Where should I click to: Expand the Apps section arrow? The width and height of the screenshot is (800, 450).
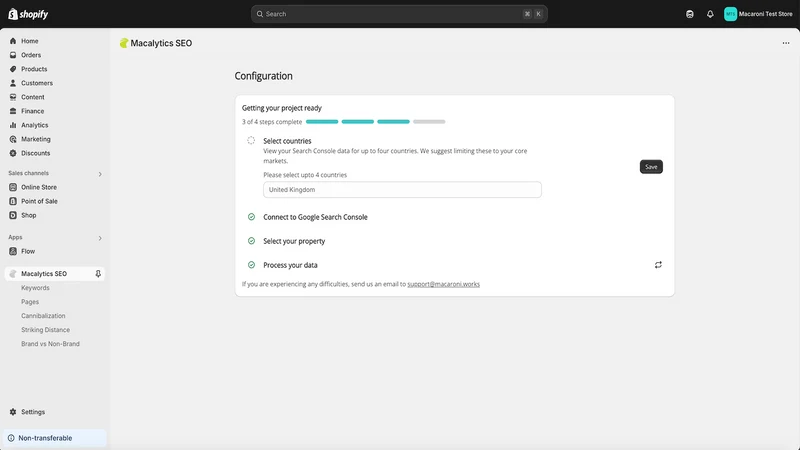pos(100,238)
